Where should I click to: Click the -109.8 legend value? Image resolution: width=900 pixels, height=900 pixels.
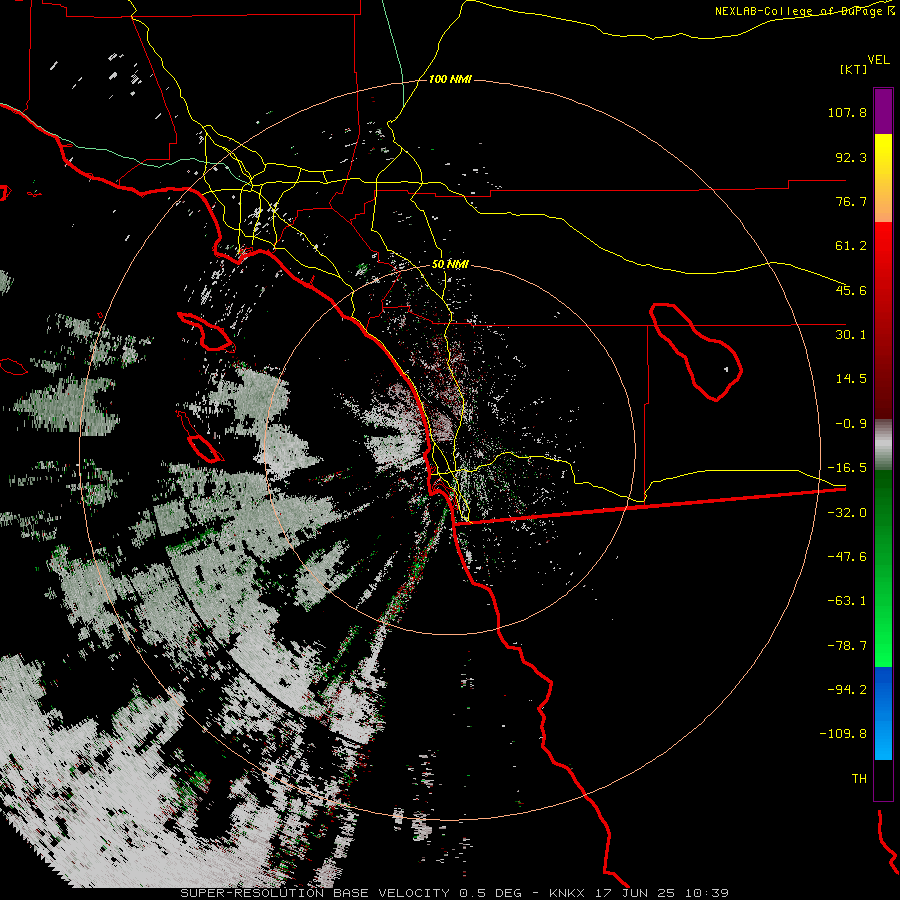(x=843, y=734)
